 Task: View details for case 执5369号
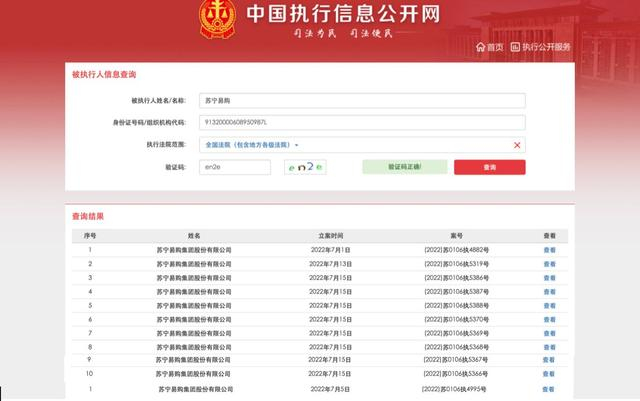click(549, 333)
